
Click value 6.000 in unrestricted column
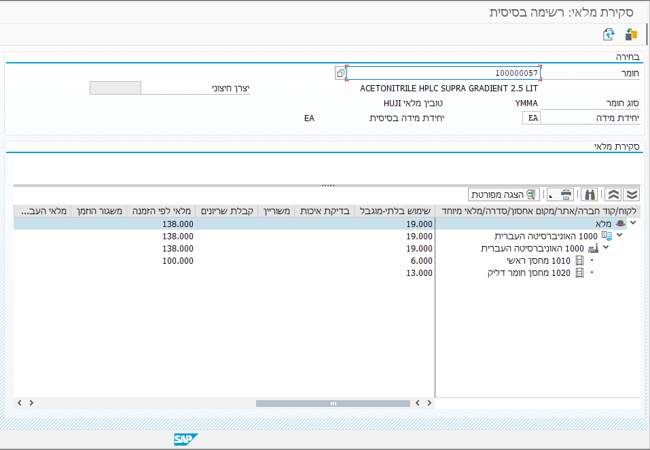pyautogui.click(x=421, y=261)
